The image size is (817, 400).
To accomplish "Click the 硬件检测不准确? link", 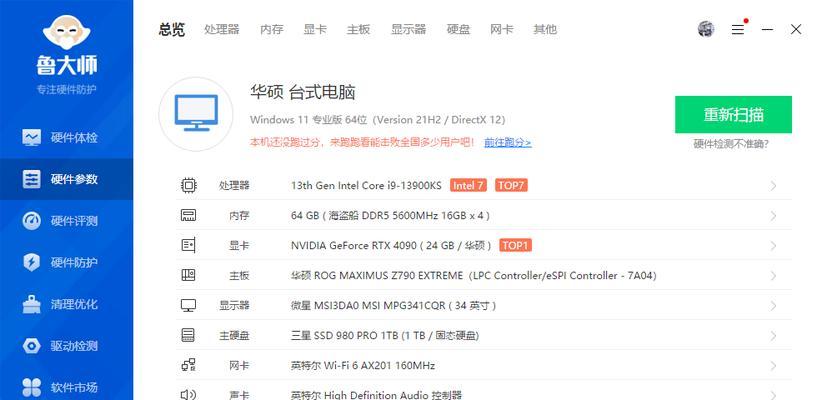I will point(731,144).
